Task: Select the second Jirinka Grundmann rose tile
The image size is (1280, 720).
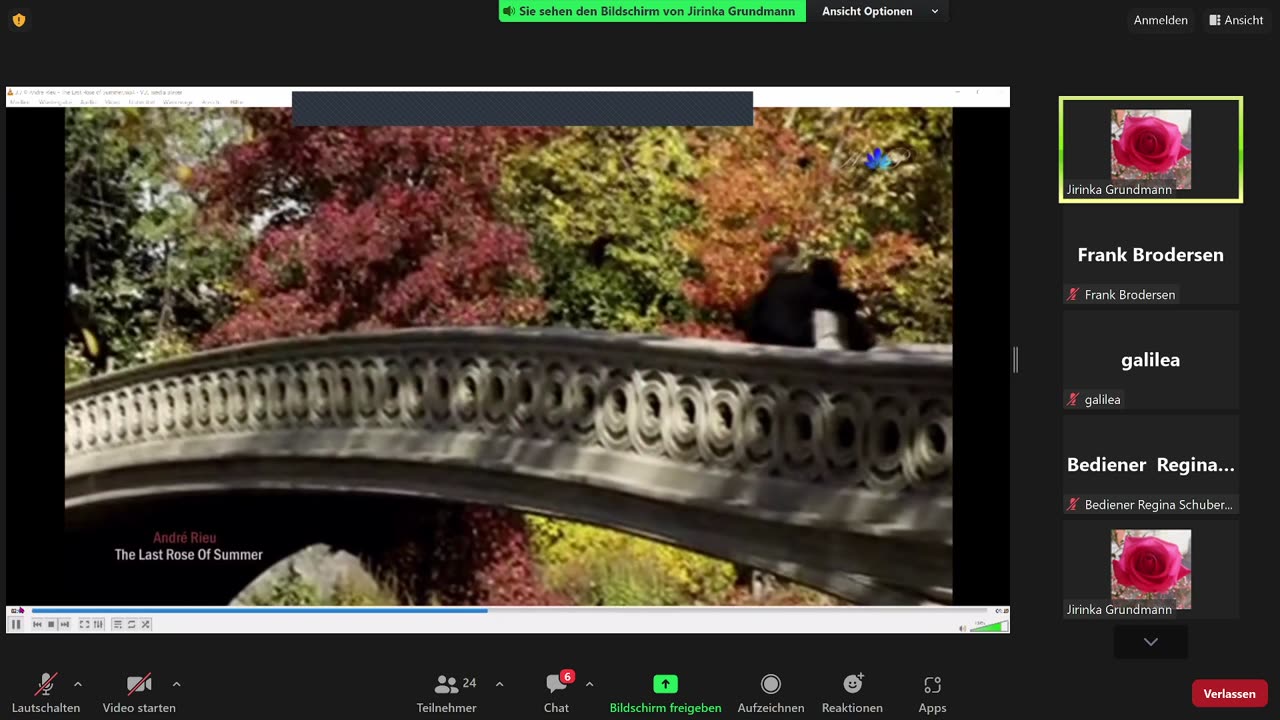Action: click(x=1151, y=570)
